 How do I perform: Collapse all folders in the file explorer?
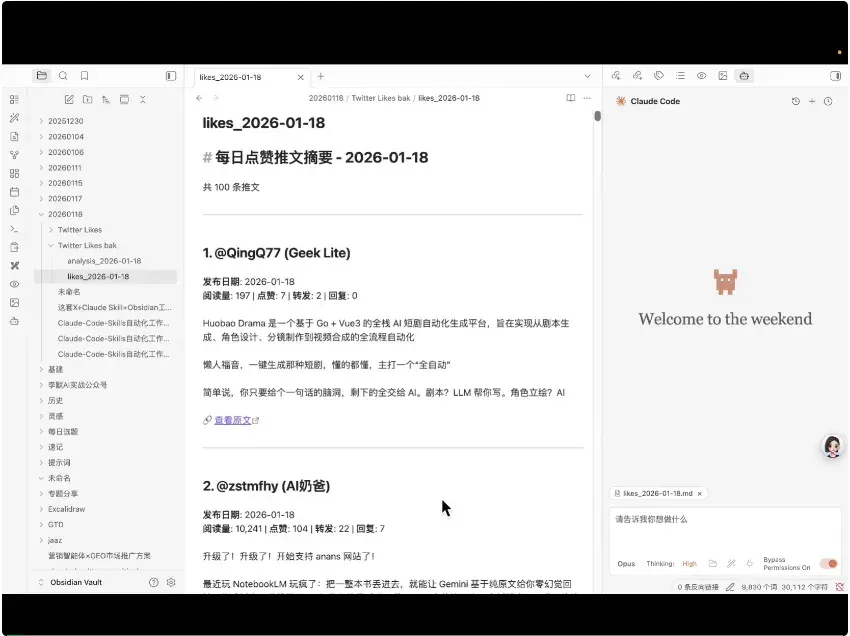(x=143, y=99)
